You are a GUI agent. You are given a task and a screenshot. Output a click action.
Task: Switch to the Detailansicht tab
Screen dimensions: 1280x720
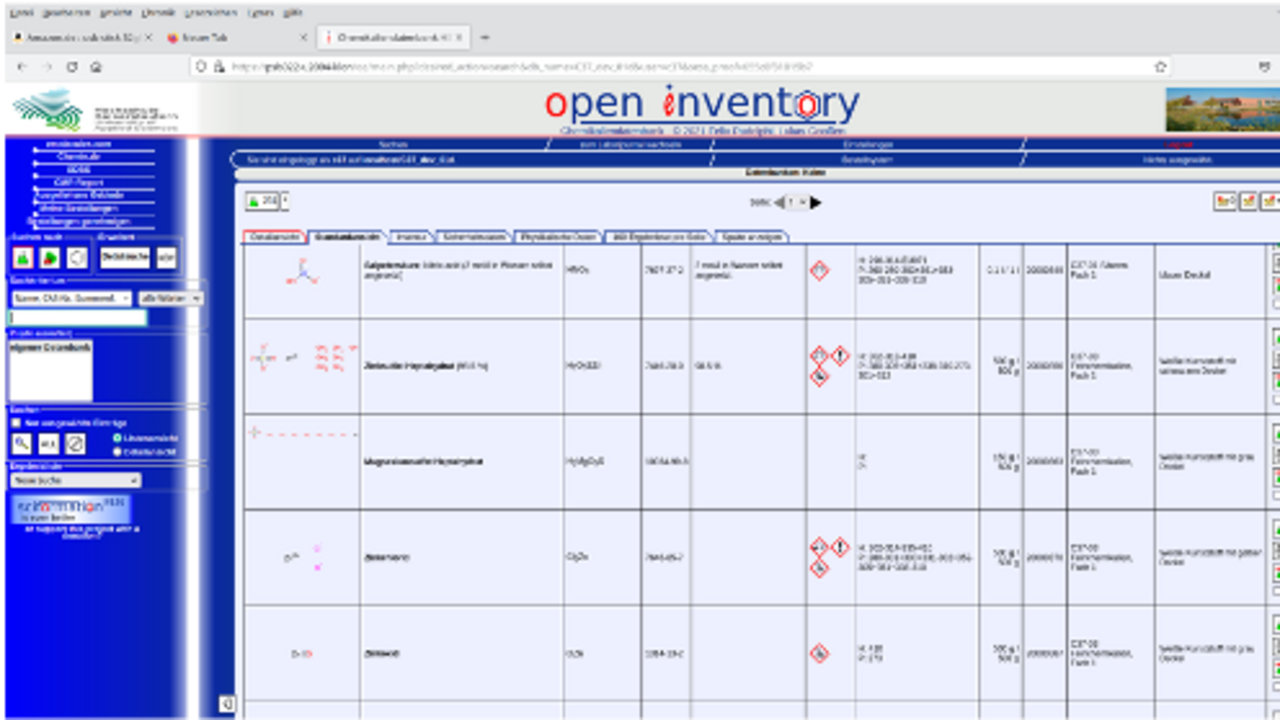click(x=273, y=237)
